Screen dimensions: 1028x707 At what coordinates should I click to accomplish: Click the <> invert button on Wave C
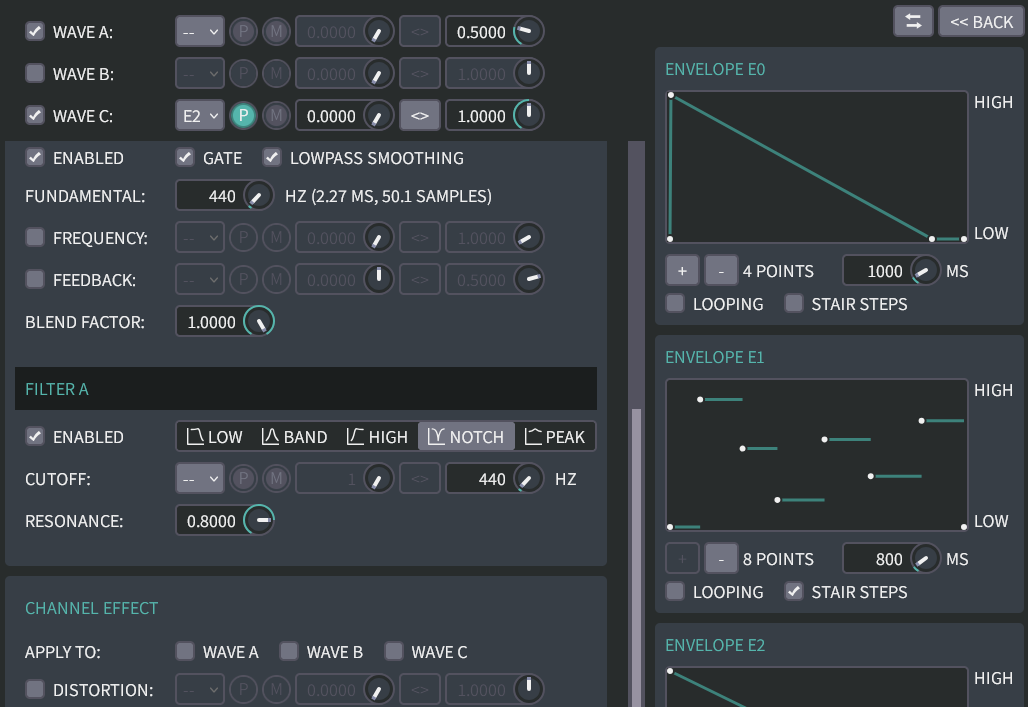pyautogui.click(x=420, y=116)
